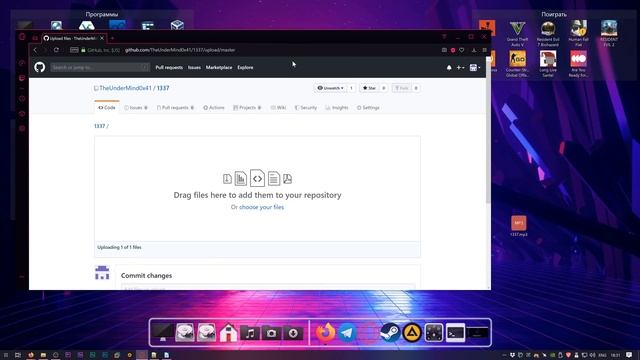Open the computer monitor icon in dock
This screenshot has width=640, height=360.
point(163,333)
